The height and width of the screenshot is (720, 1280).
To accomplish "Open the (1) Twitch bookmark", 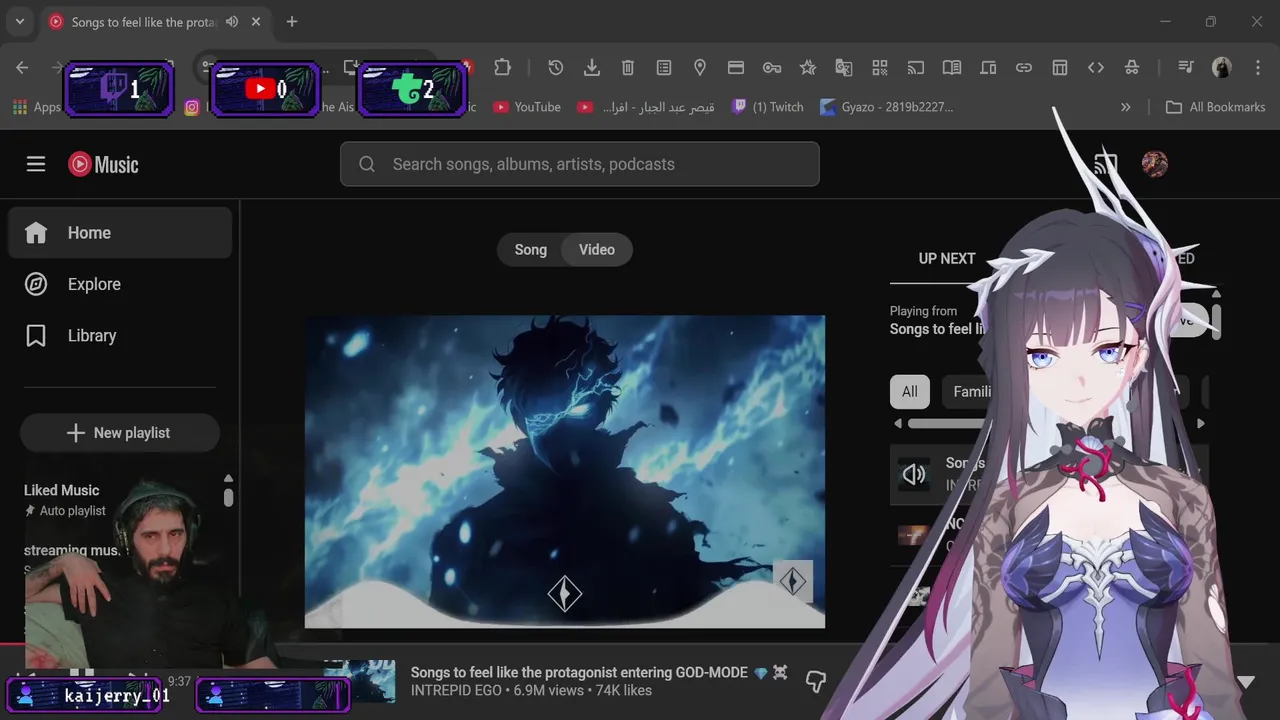I will 767,107.
